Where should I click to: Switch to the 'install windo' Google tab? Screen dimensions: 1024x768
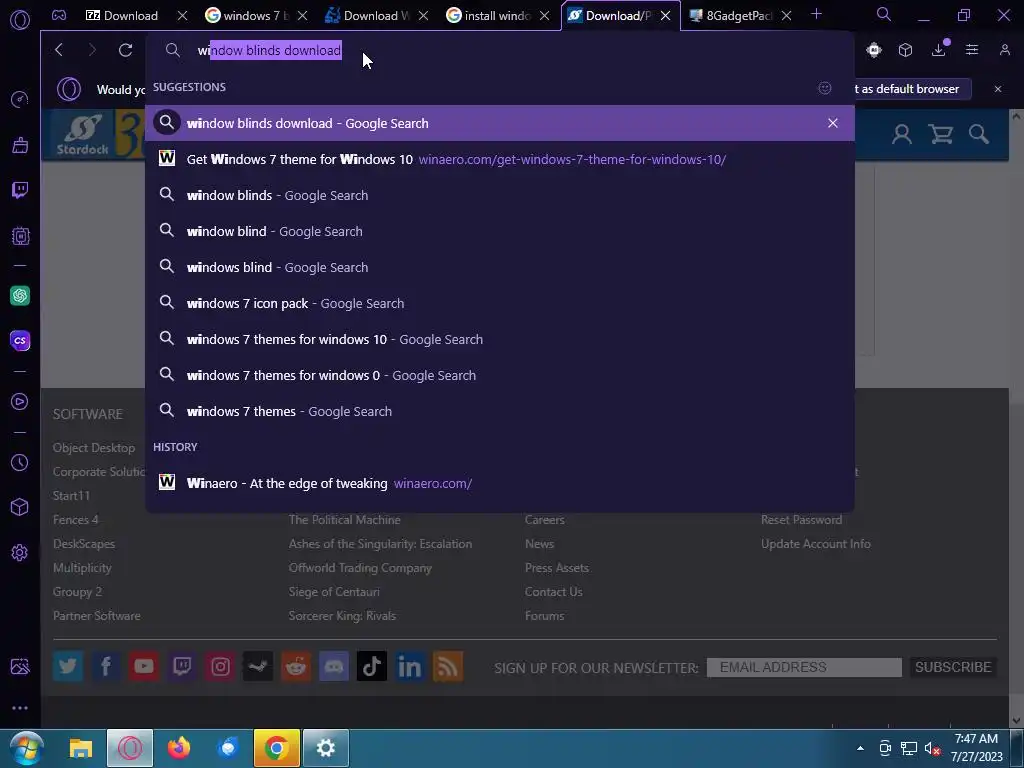click(x=498, y=16)
